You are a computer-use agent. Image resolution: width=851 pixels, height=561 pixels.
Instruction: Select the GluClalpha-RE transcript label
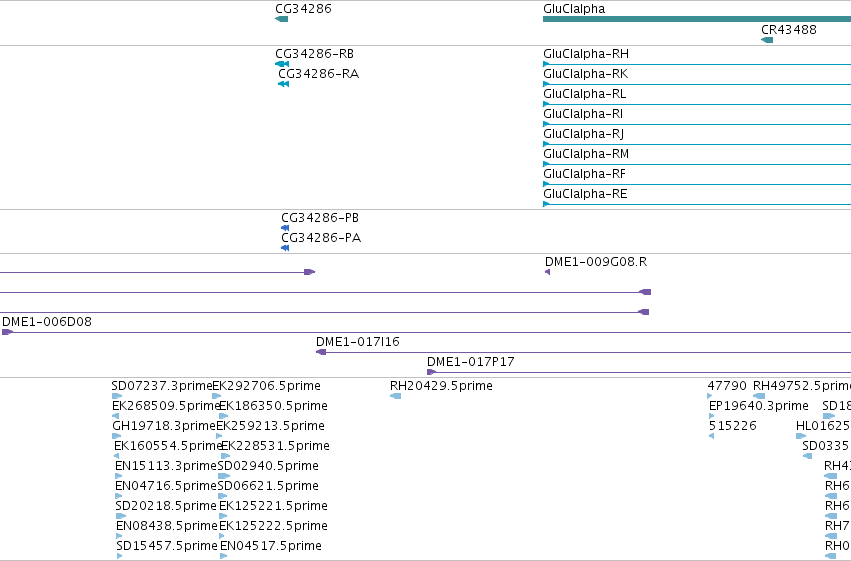[x=585, y=194]
